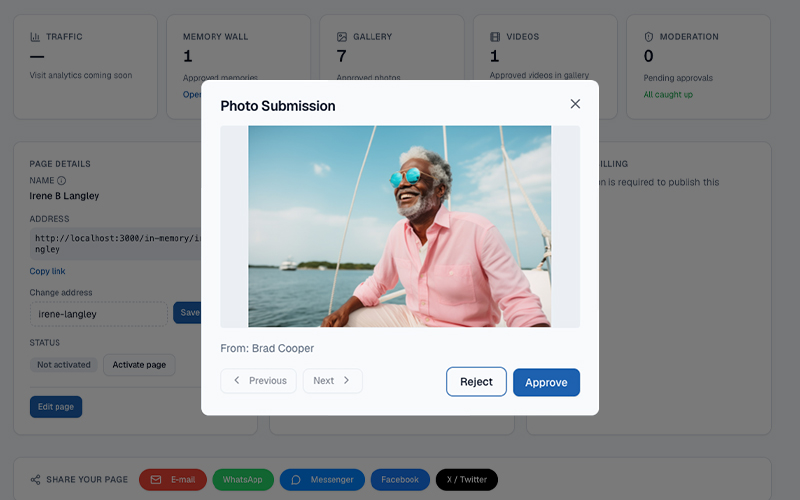This screenshot has width=800, height=500.
Task: Go to the next photo submission
Action: tap(333, 381)
